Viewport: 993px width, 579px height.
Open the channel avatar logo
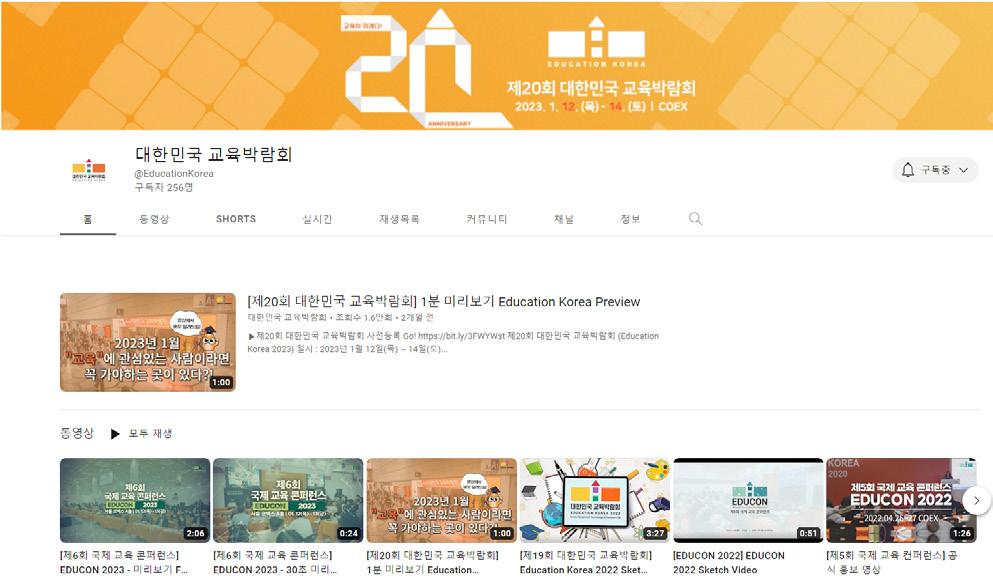tap(89, 170)
